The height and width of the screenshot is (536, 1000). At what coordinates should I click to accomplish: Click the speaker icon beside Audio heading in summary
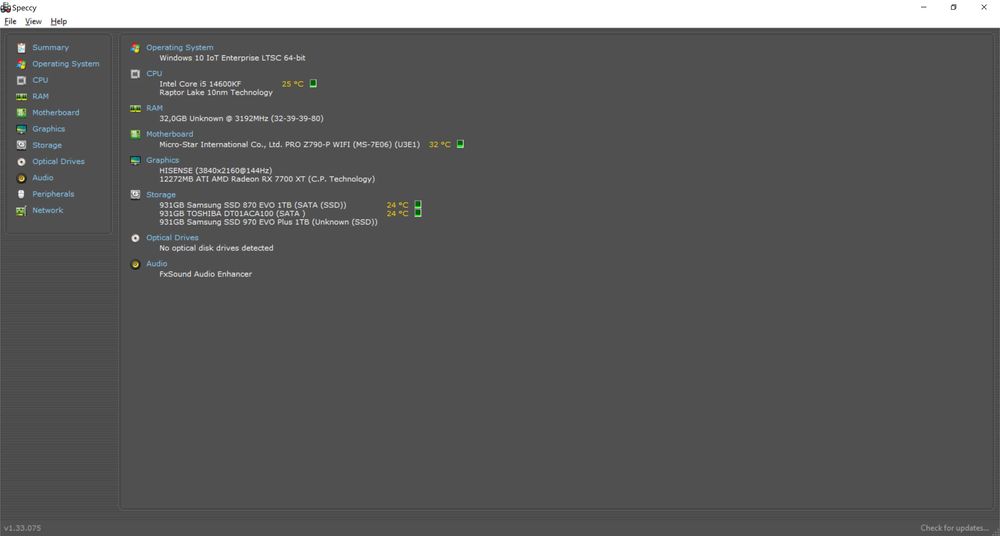[x=135, y=264]
